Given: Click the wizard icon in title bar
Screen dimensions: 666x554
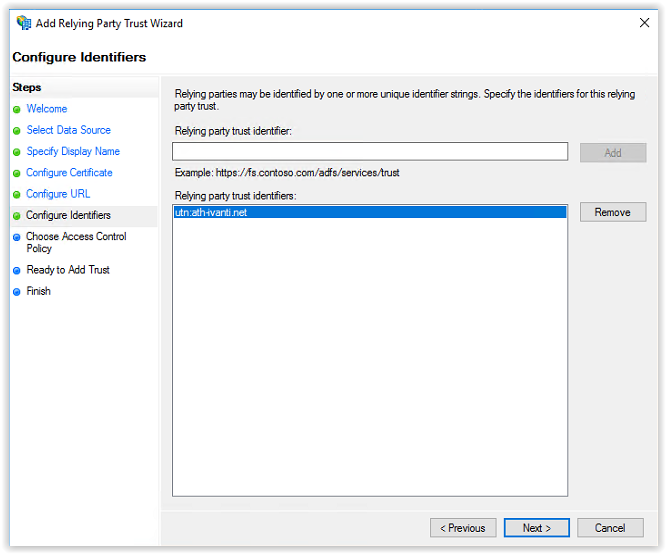Looking at the screenshot, I should 23,23.
